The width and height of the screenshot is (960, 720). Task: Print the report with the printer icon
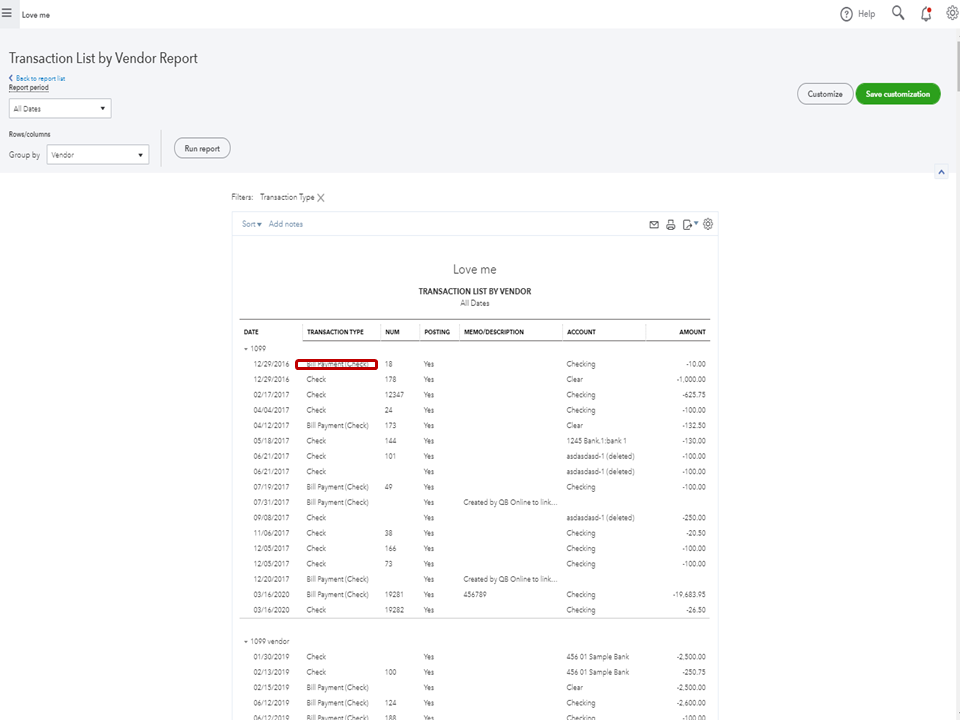(x=670, y=225)
